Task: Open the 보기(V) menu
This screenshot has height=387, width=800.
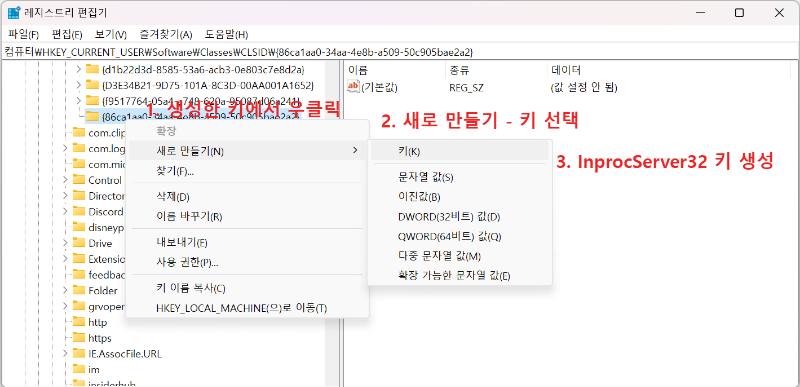Action: tap(111, 35)
